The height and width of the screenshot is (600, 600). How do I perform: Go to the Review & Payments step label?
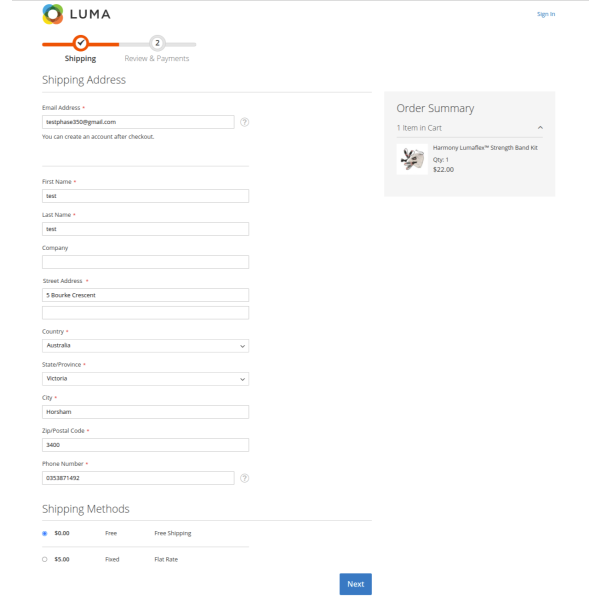158,59
